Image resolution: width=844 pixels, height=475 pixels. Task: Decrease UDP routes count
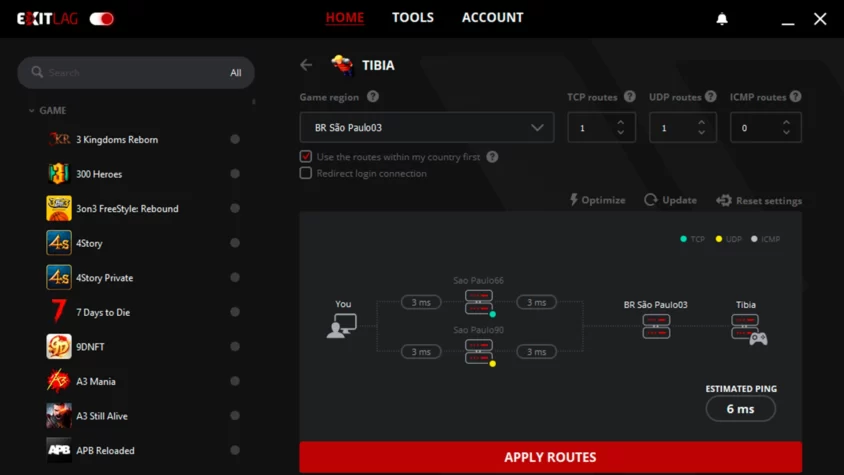pyautogui.click(x=701, y=132)
